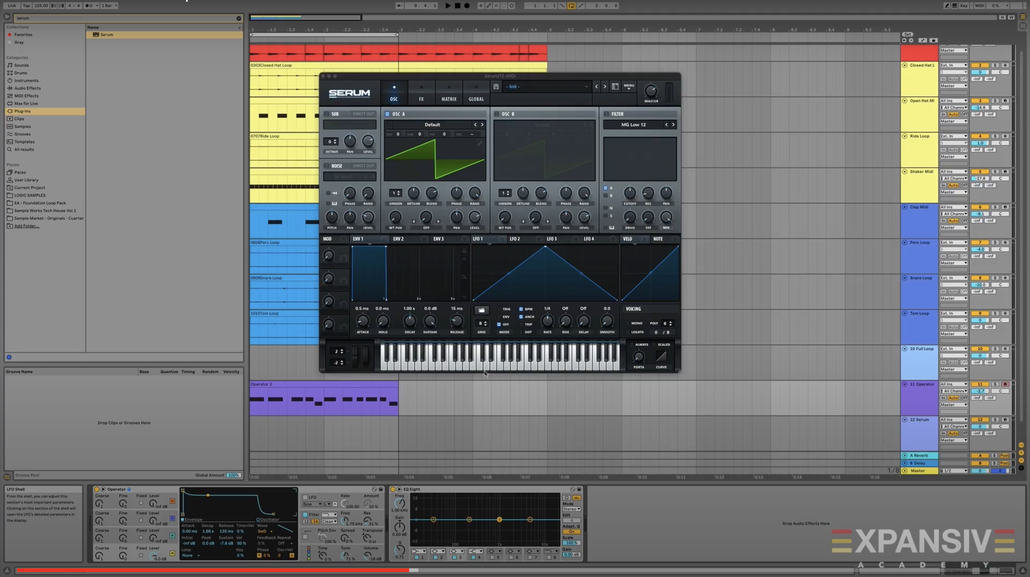Open the LFO 1 shape folder icon

(481, 310)
